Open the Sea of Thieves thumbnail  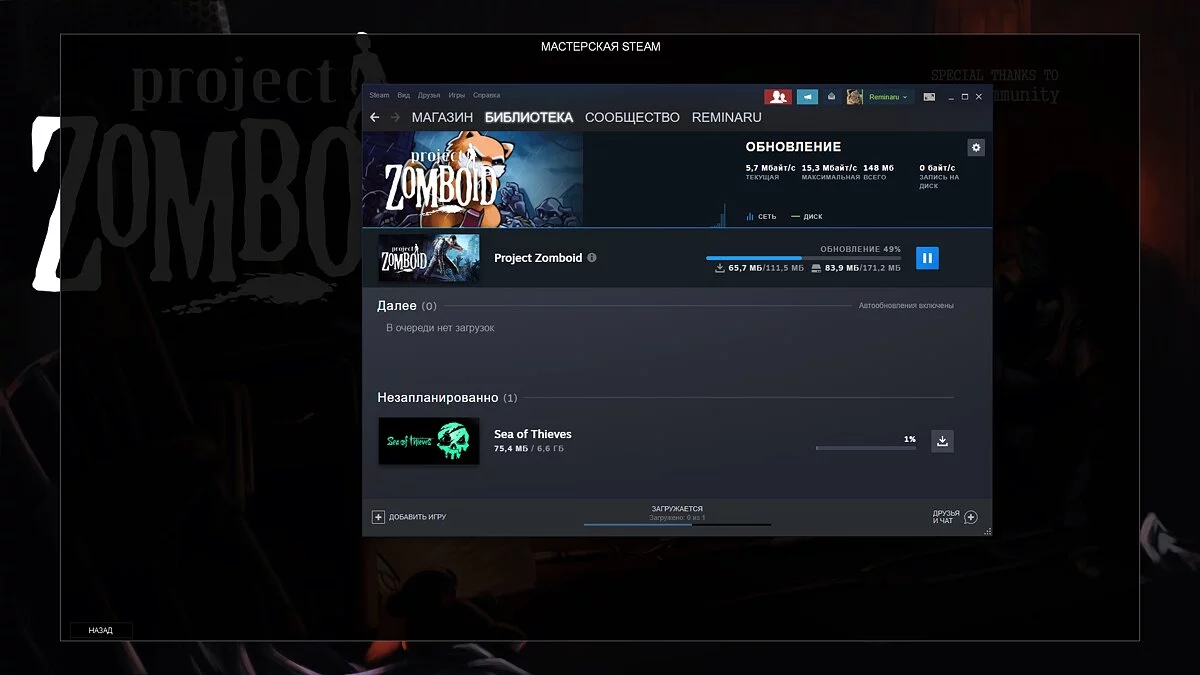(x=429, y=441)
